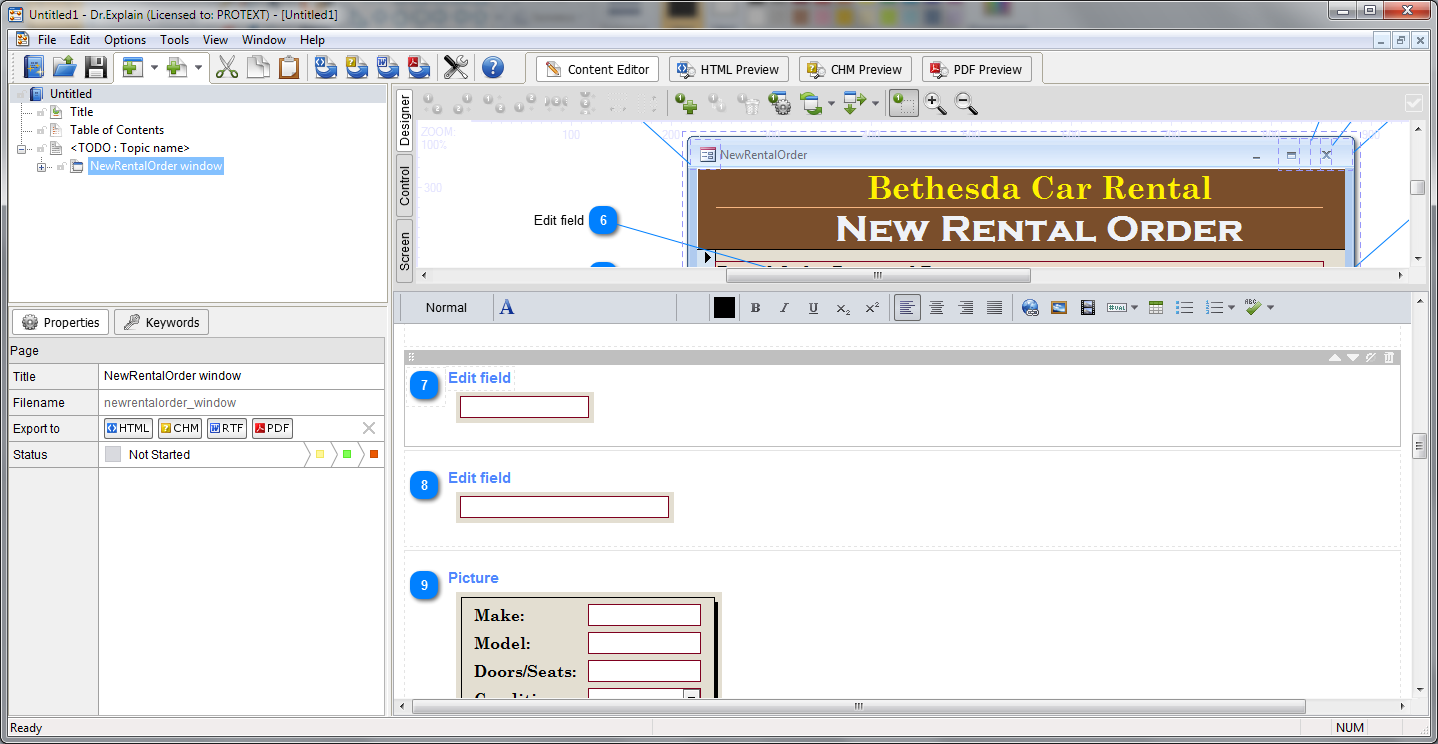Open the arrange annotations dropdown arrow
This screenshot has width=1438, height=744.
click(875, 103)
